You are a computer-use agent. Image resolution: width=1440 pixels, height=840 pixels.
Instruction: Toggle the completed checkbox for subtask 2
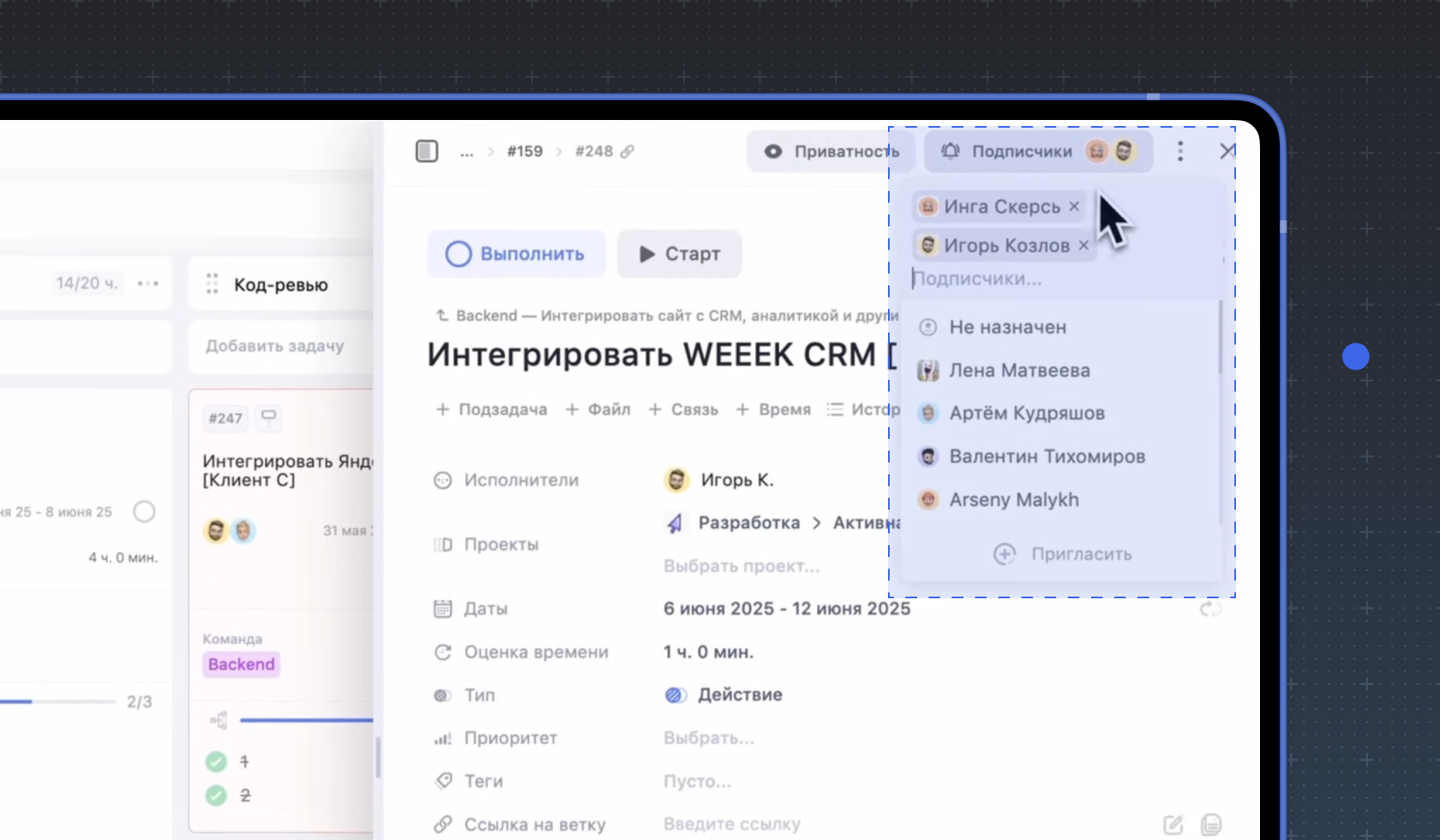click(x=216, y=795)
